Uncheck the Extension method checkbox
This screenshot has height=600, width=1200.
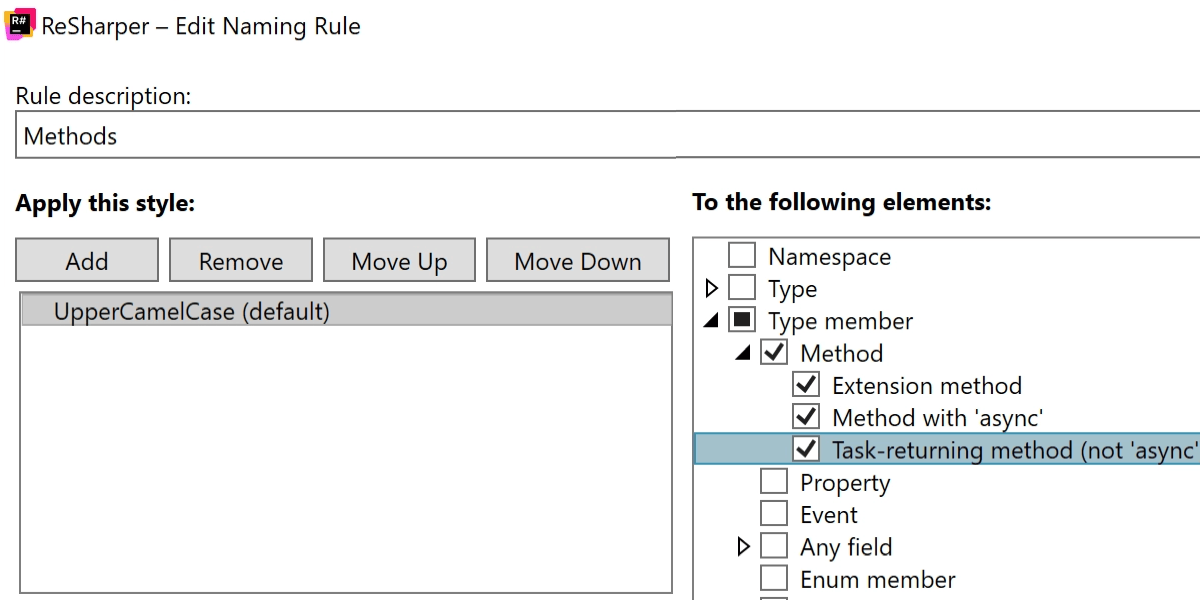(x=806, y=385)
